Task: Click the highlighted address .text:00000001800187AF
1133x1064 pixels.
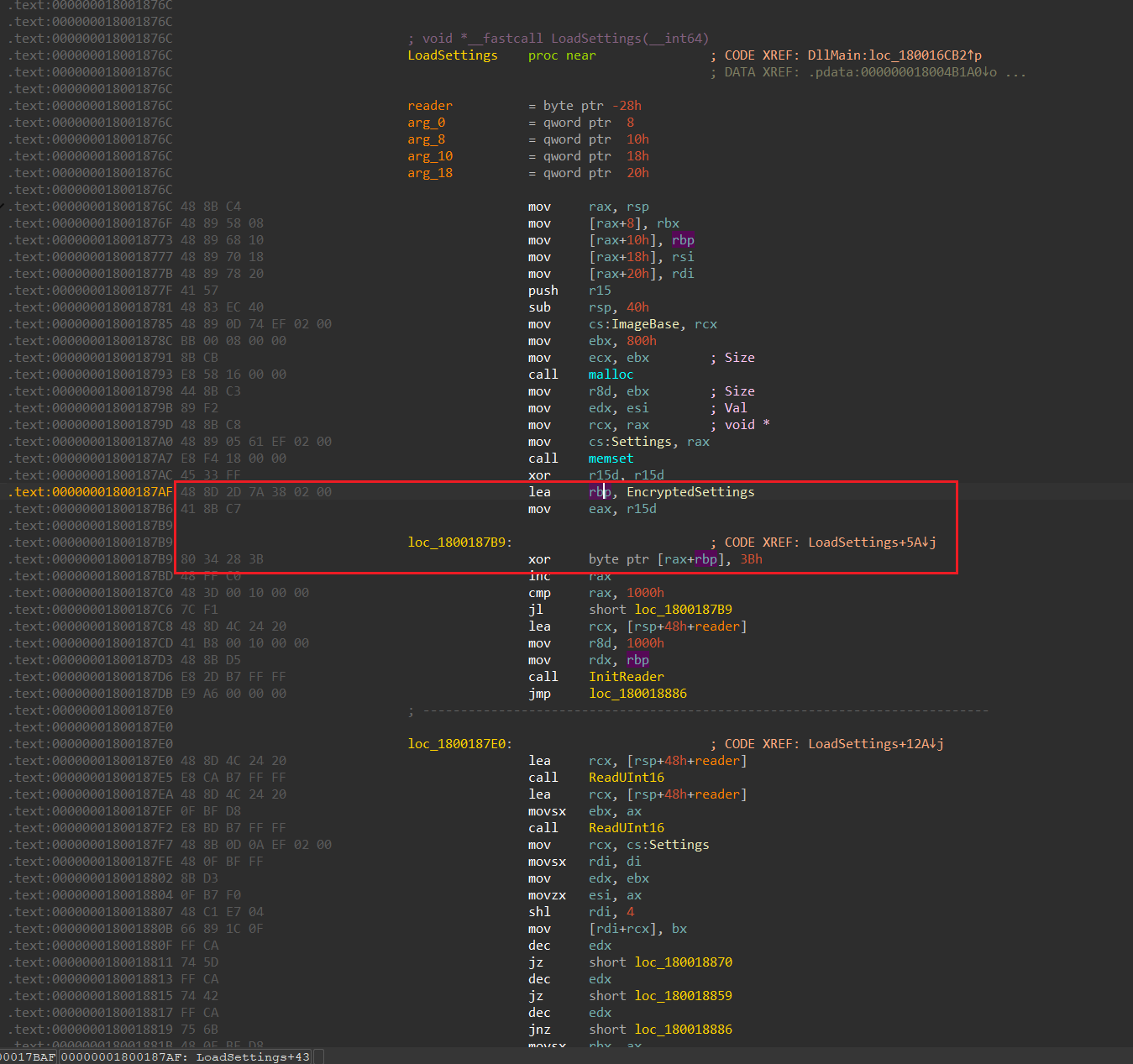Action: pos(92,492)
